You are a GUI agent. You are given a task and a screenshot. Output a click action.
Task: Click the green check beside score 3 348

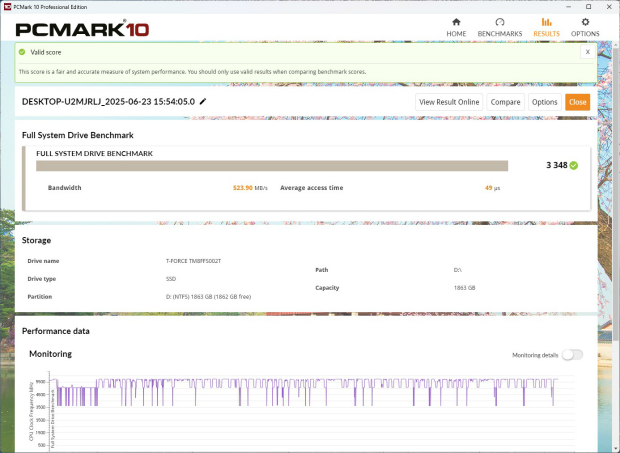point(574,165)
